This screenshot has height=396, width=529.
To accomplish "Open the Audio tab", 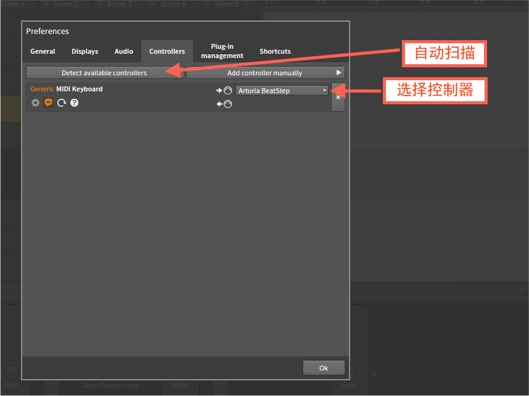I will [123, 51].
